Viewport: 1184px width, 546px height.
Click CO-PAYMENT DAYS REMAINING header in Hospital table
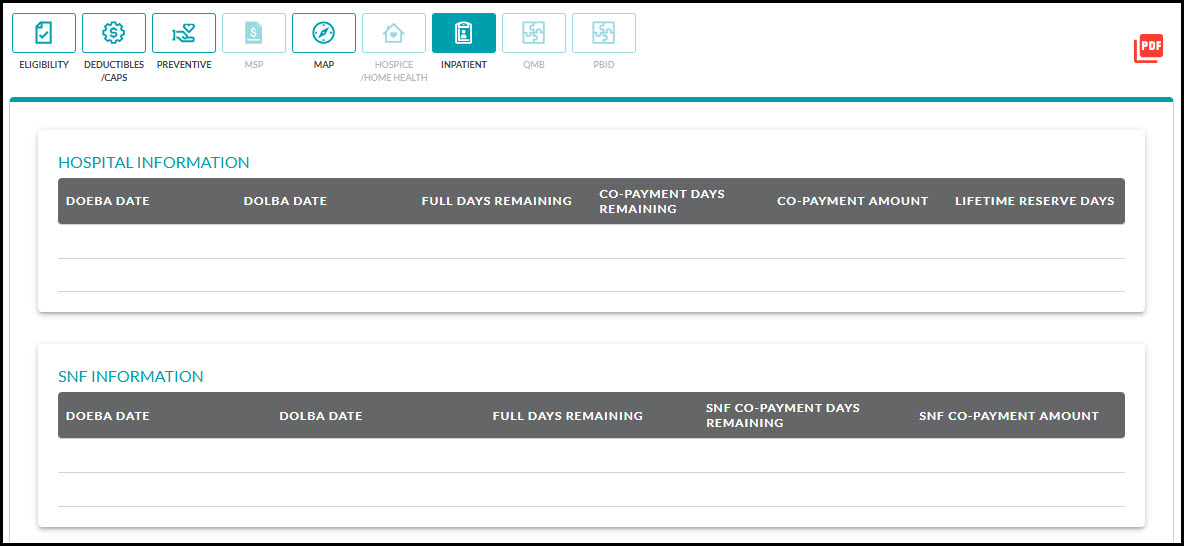coord(662,201)
